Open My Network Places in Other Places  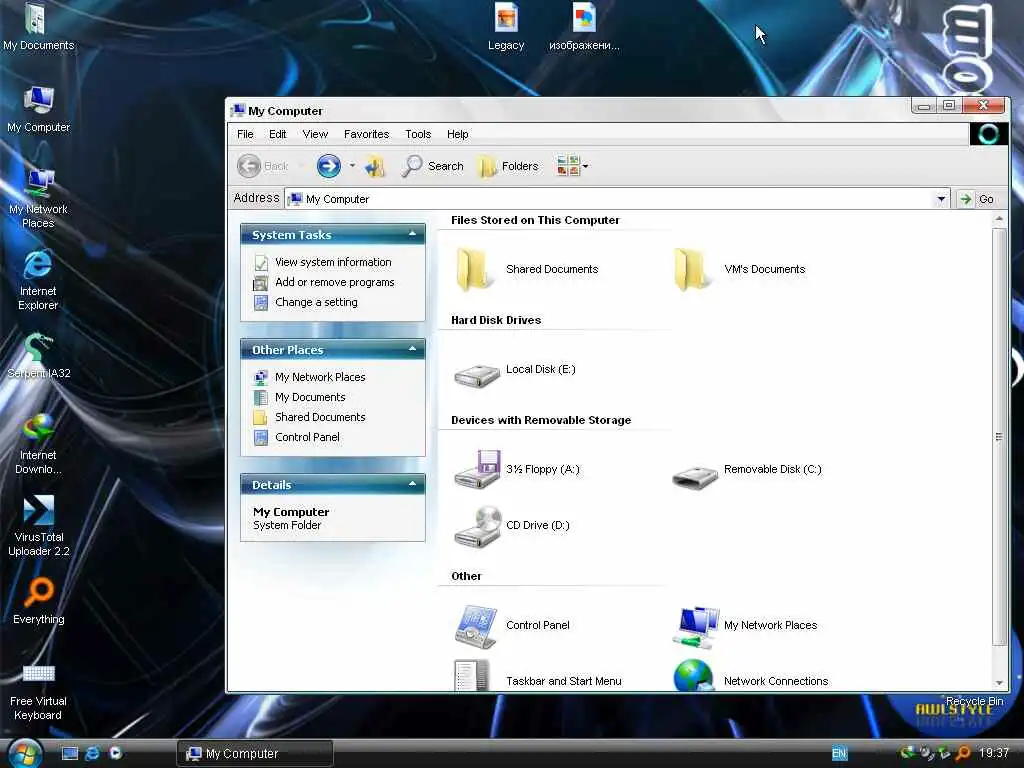(320, 377)
